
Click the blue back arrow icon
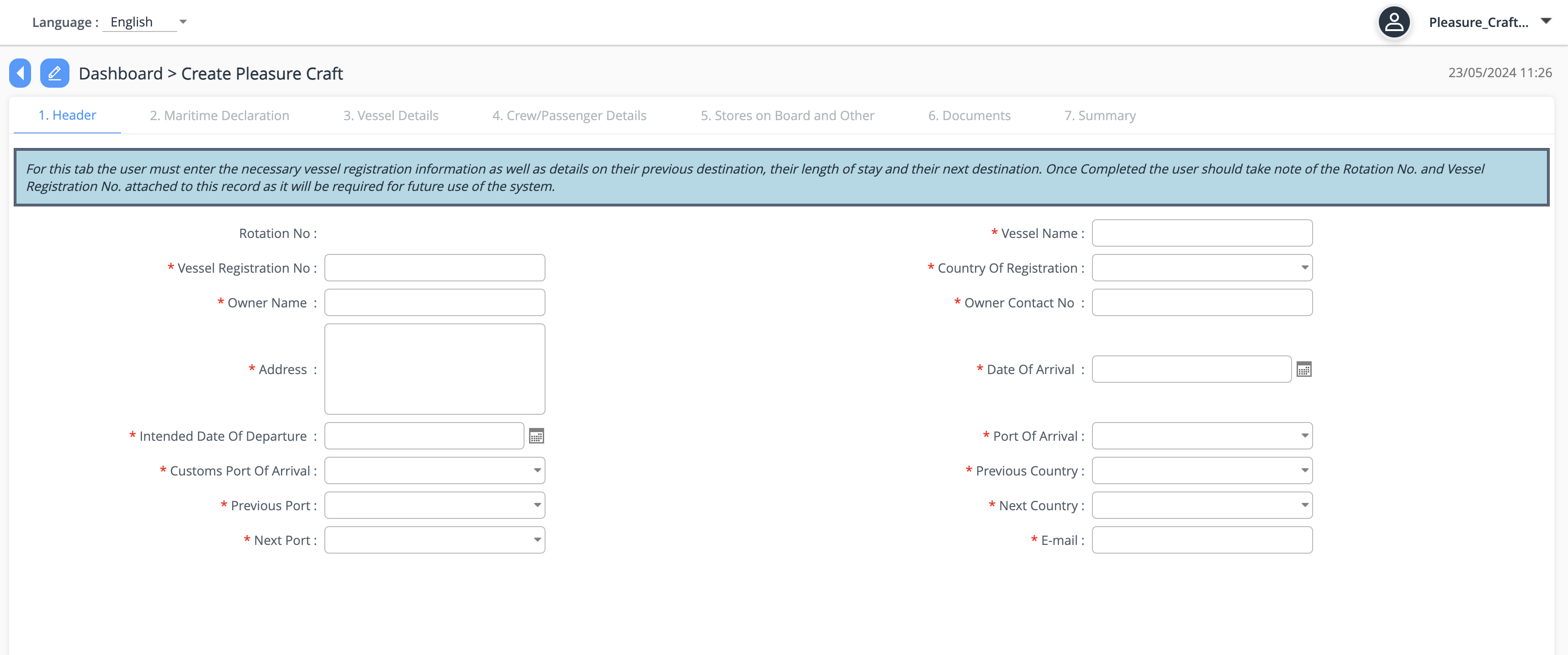coord(20,73)
